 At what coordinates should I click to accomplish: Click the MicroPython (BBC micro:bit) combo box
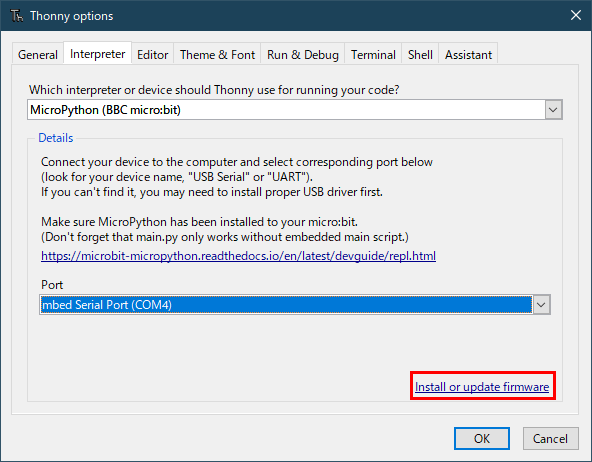[x=294, y=110]
